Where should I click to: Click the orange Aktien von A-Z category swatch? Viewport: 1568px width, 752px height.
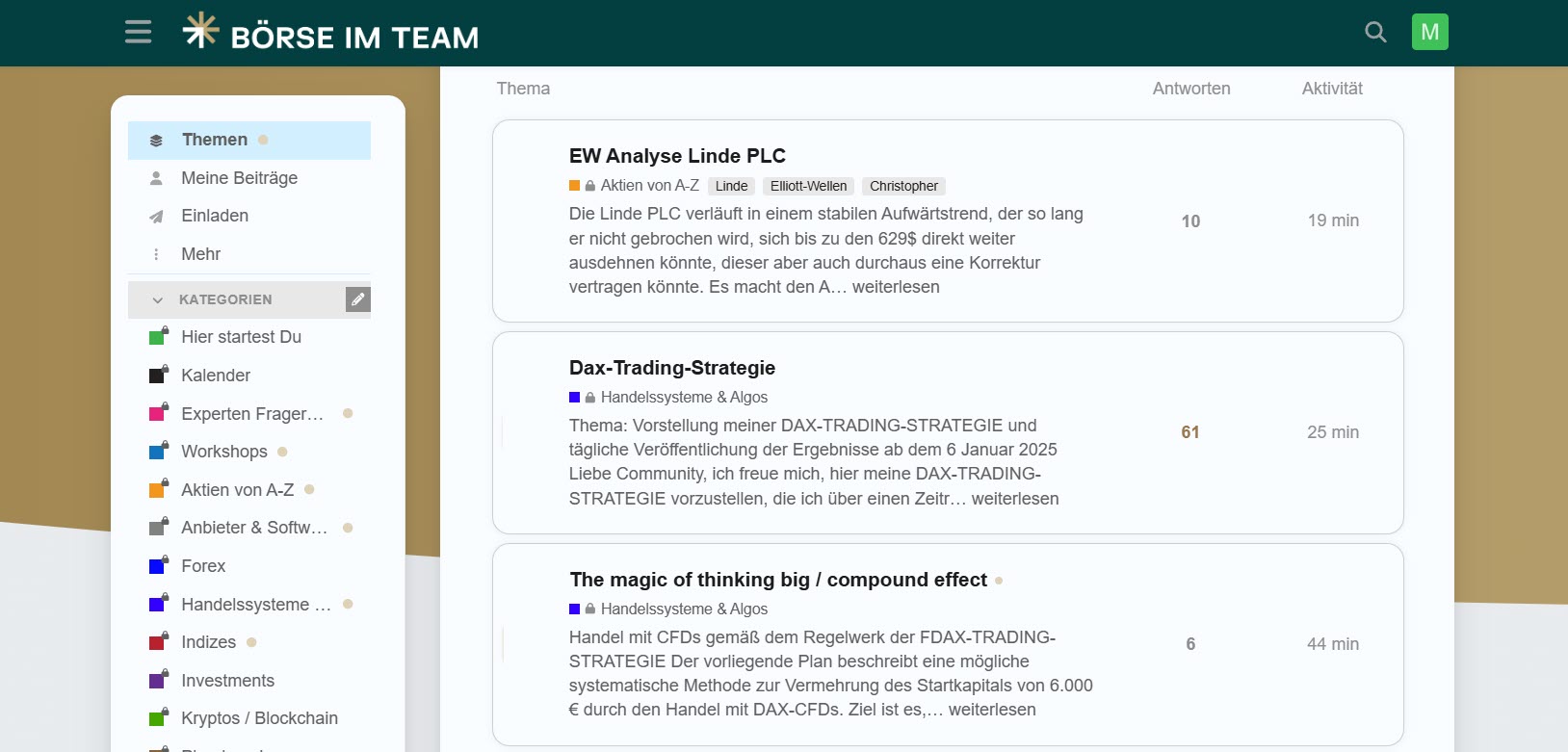click(x=575, y=186)
